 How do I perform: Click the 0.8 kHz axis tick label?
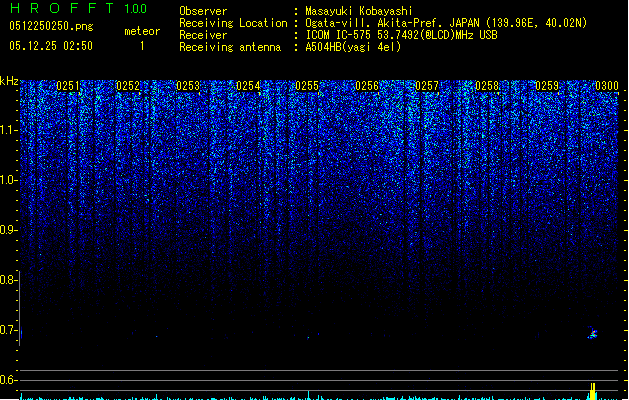[8, 280]
